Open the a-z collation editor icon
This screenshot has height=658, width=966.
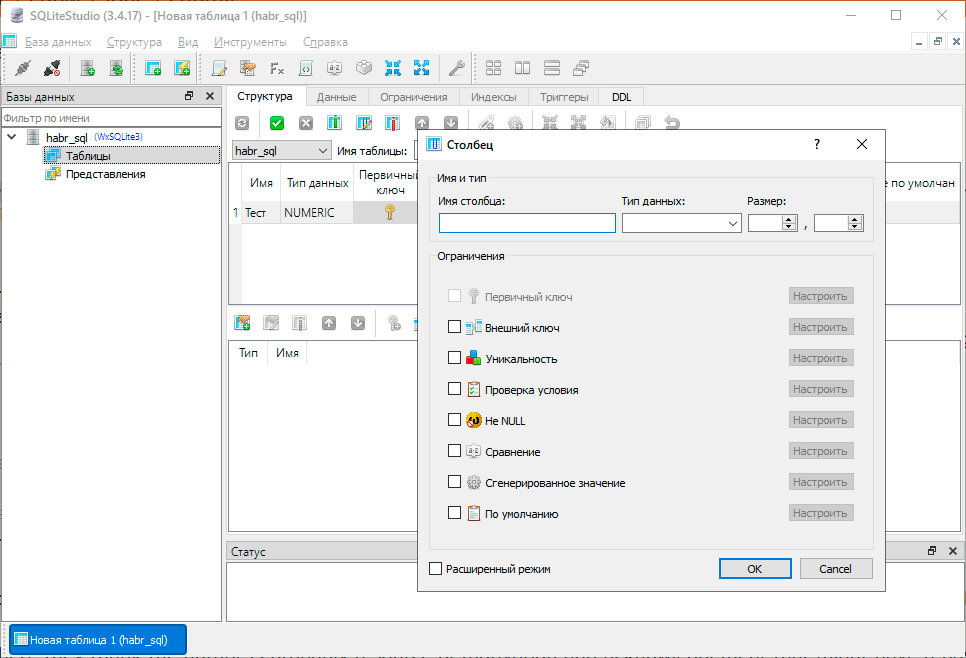335,68
